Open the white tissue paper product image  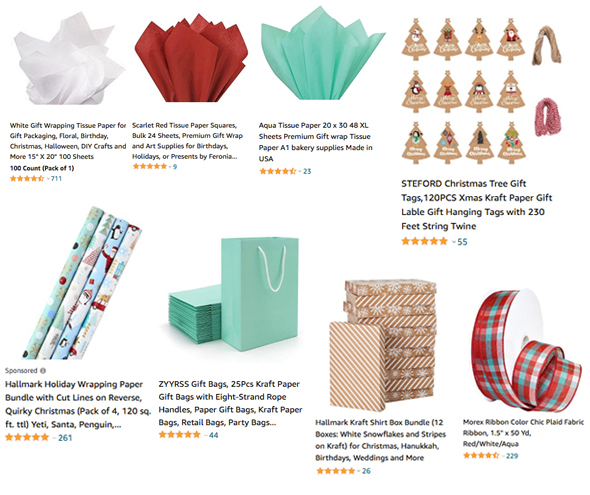[69, 58]
